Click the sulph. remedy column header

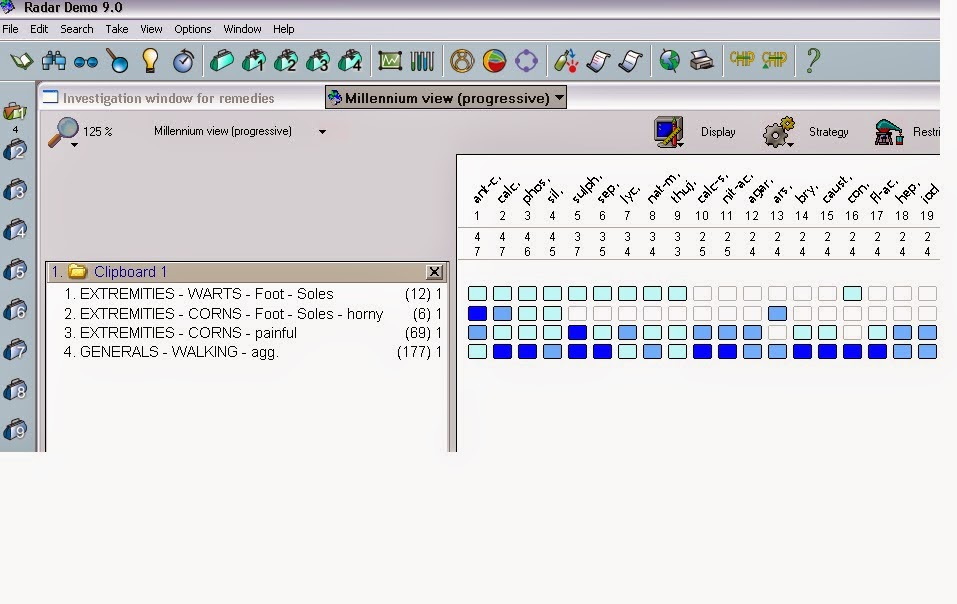(586, 189)
